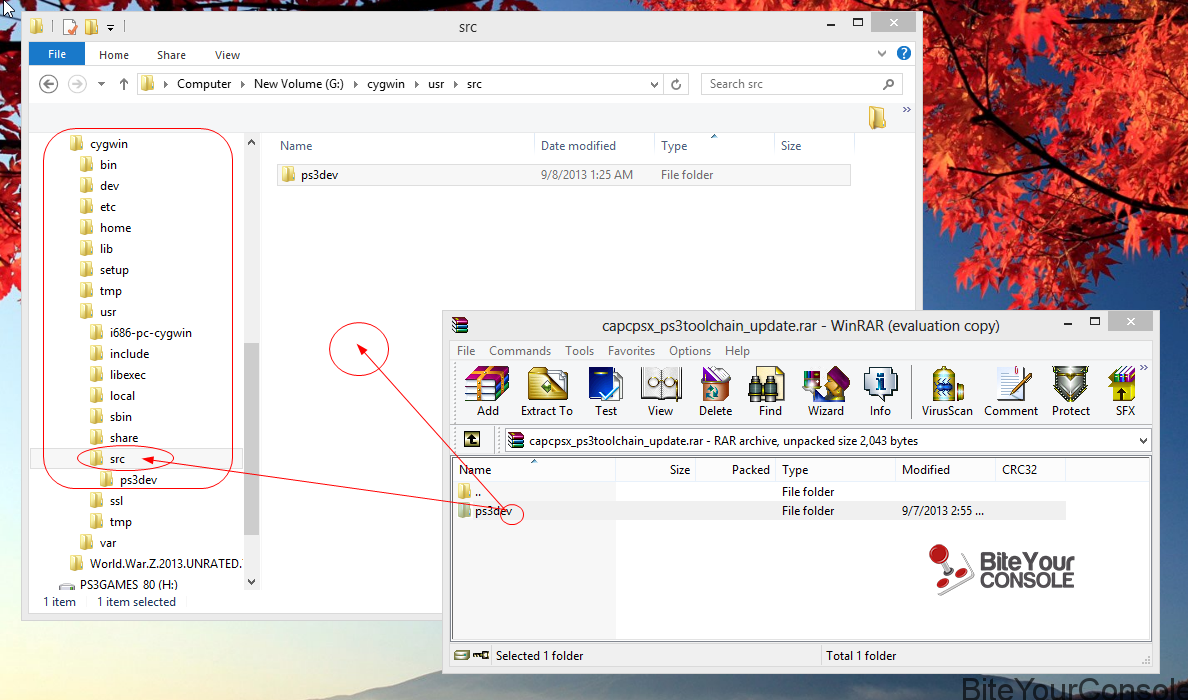
Task: Select the home folder in tree
Action: click(x=105, y=227)
